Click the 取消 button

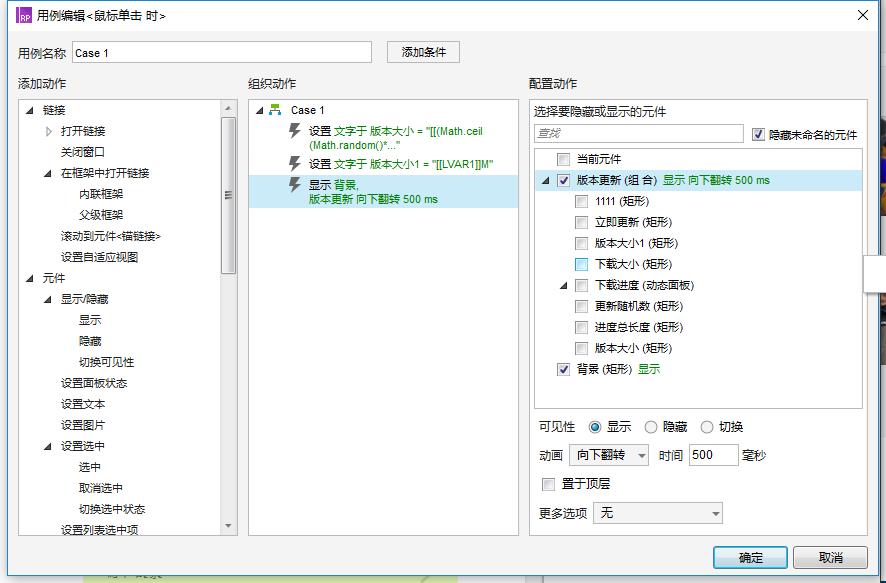coord(831,558)
